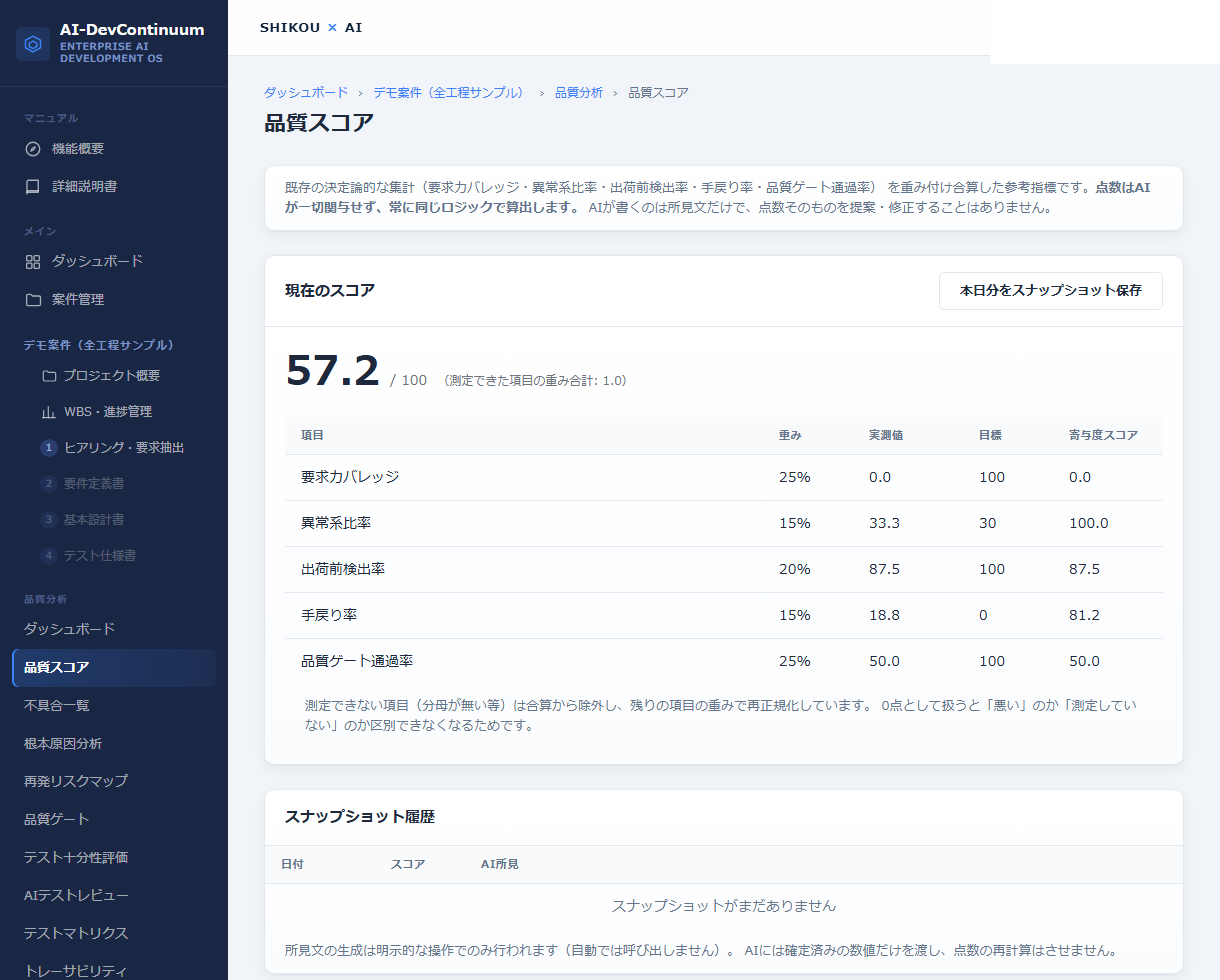
Task: Click the 18.8 value in 手戻り率 row
Action: pyautogui.click(x=884, y=615)
